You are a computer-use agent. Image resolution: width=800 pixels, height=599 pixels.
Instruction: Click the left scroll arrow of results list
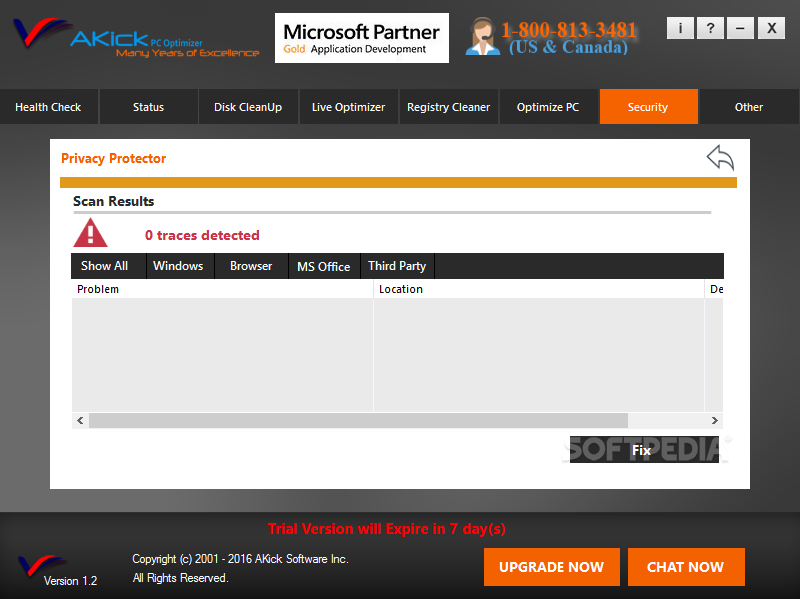coord(80,420)
